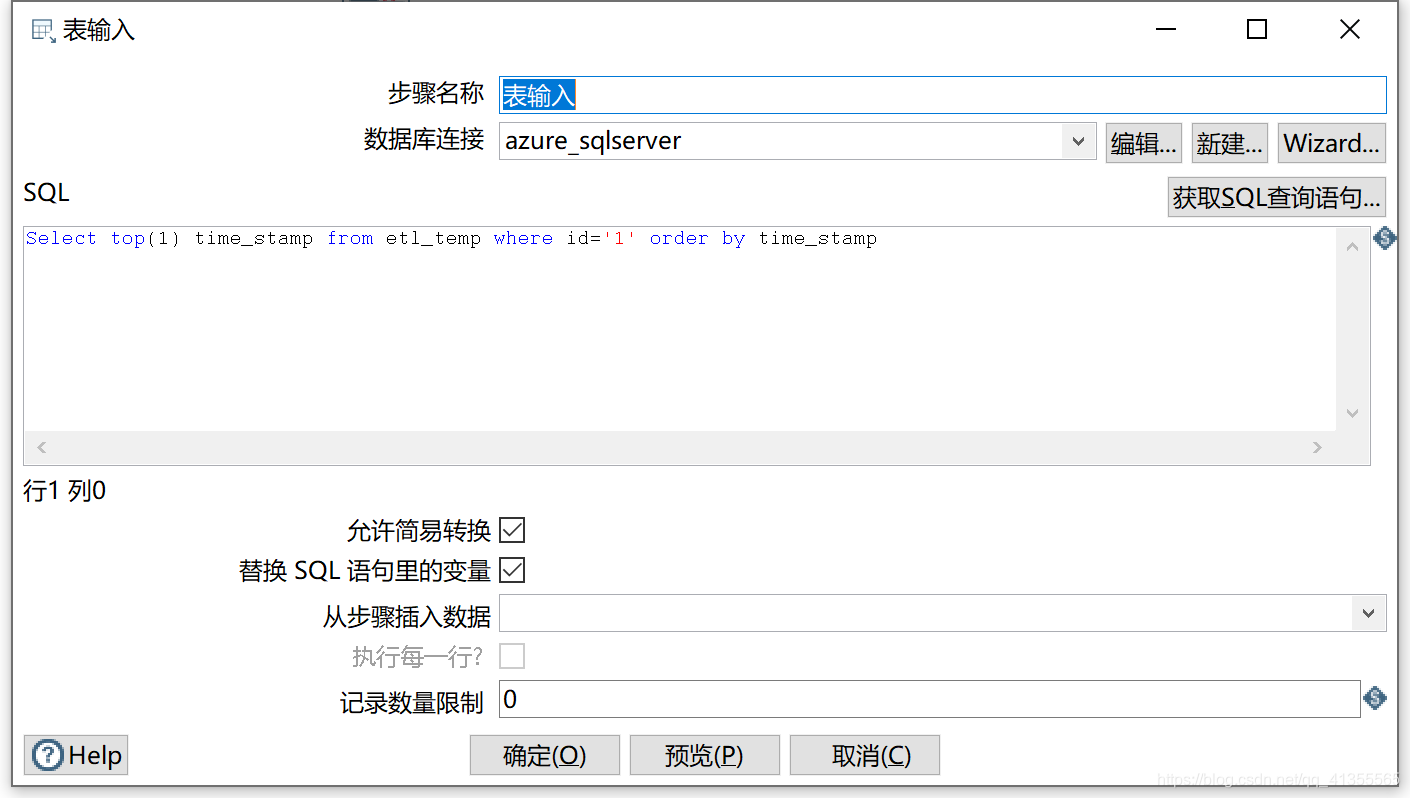Click the 新建... button
This screenshot has height=798, width=1410.
[1230, 143]
